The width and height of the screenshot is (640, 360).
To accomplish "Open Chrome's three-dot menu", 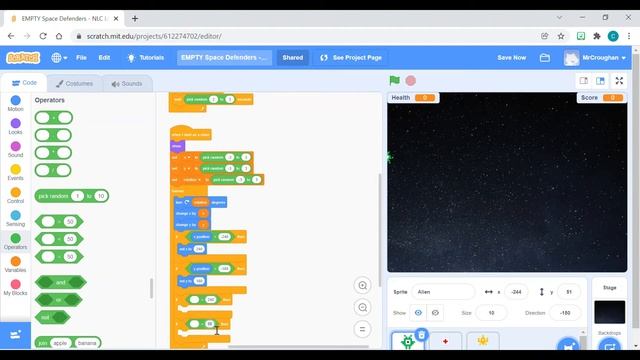I will (629, 36).
